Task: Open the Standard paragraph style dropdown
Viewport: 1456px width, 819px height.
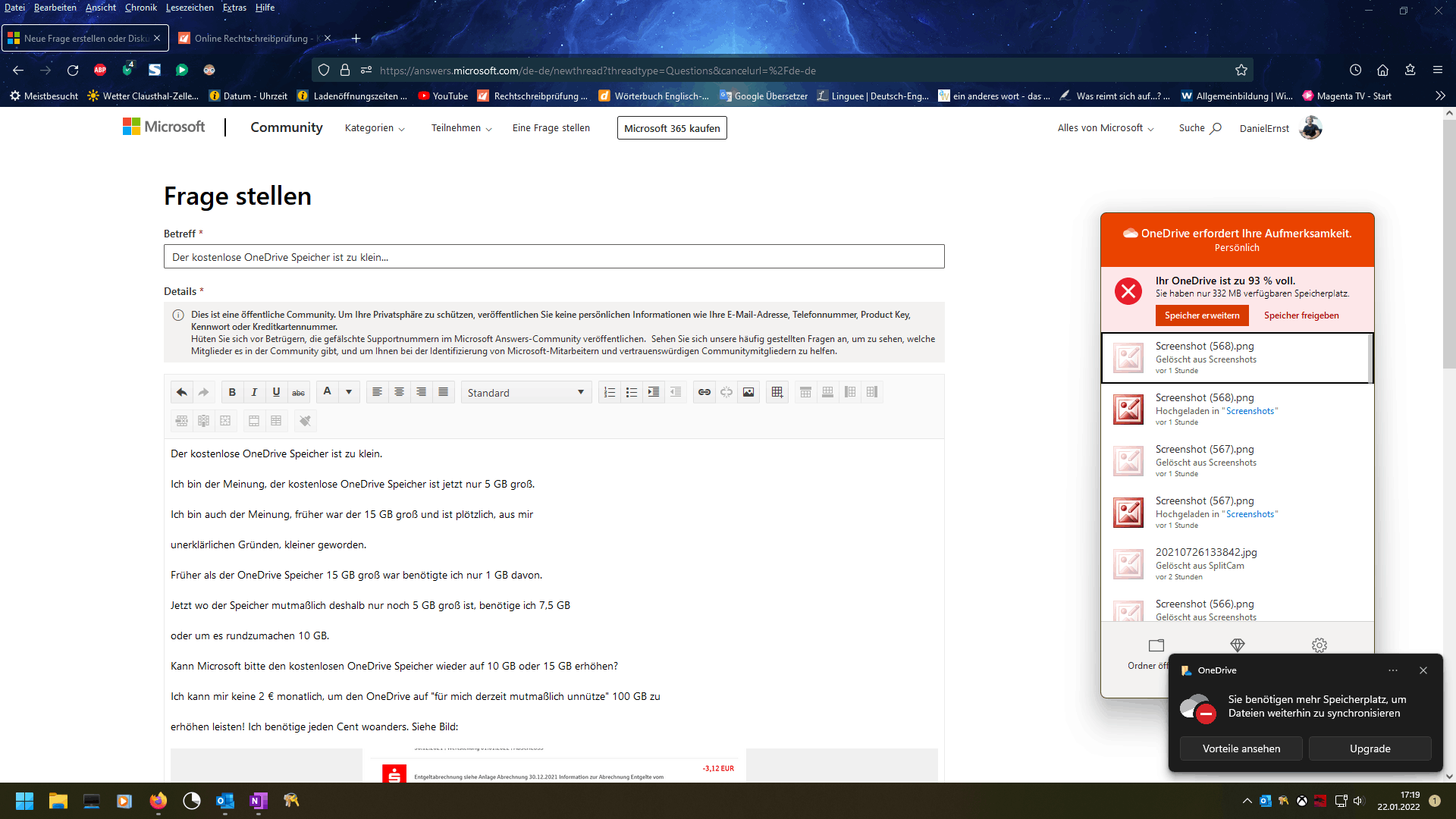Action: [x=526, y=392]
